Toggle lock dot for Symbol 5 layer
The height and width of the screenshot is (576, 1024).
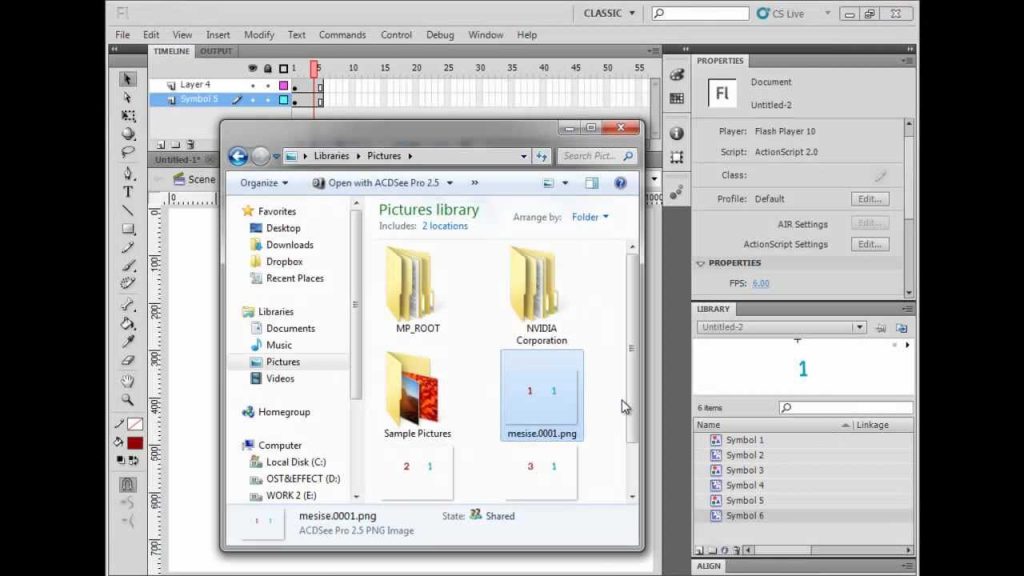click(x=268, y=100)
